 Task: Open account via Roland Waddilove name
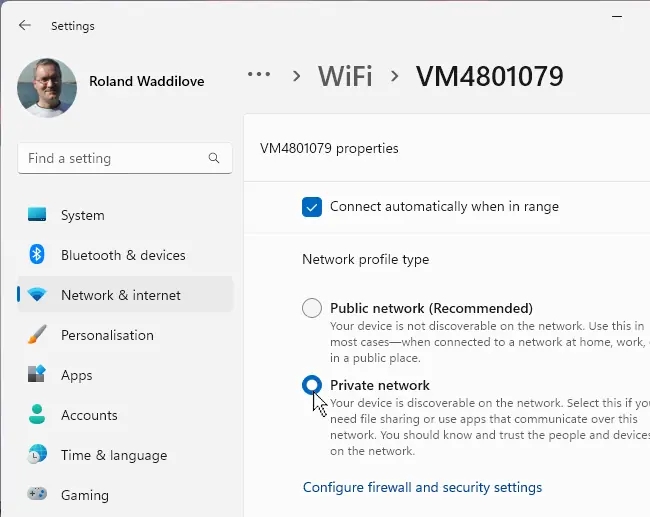(146, 81)
